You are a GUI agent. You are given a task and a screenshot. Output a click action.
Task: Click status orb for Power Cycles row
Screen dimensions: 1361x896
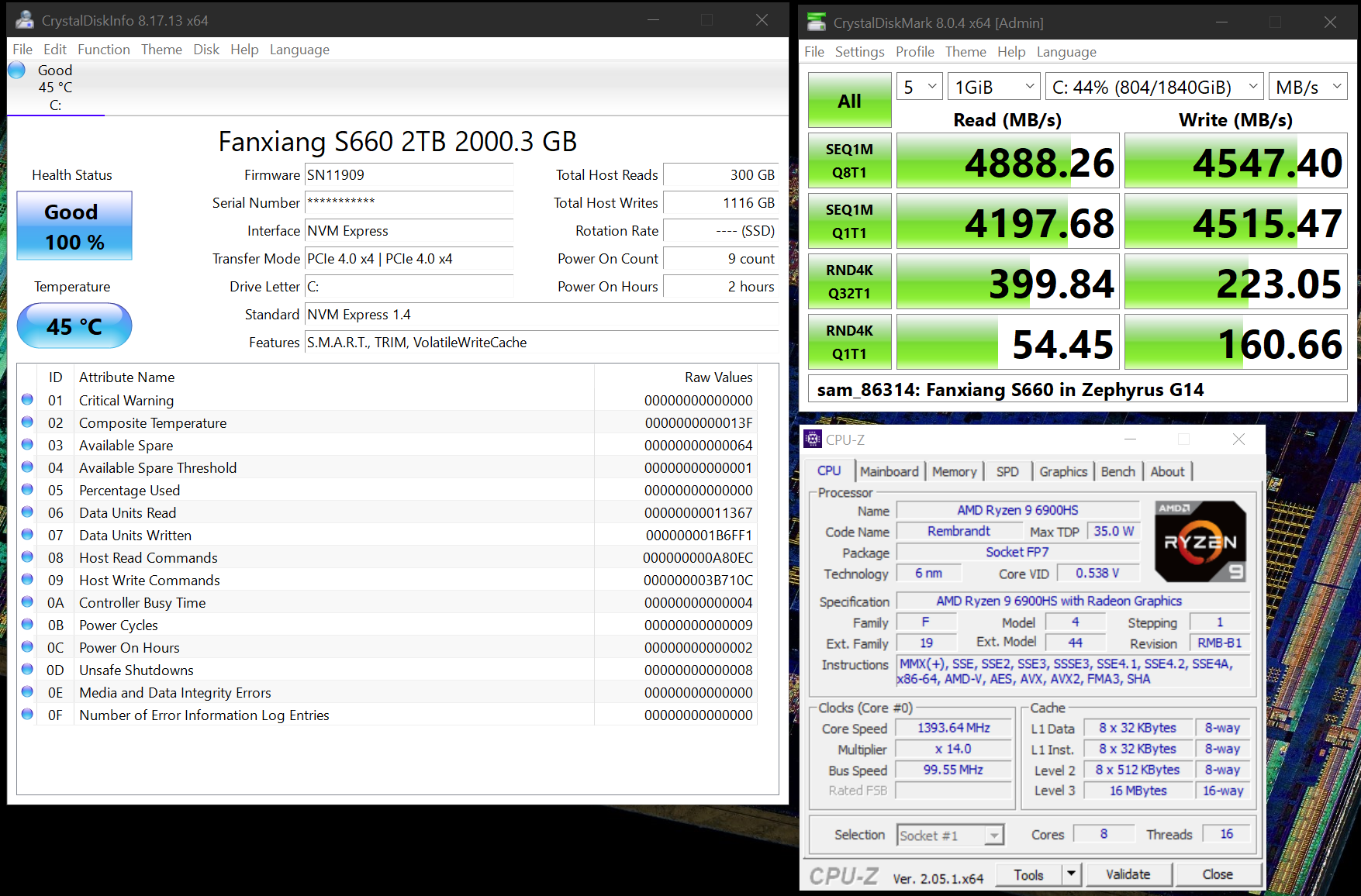tap(27, 625)
